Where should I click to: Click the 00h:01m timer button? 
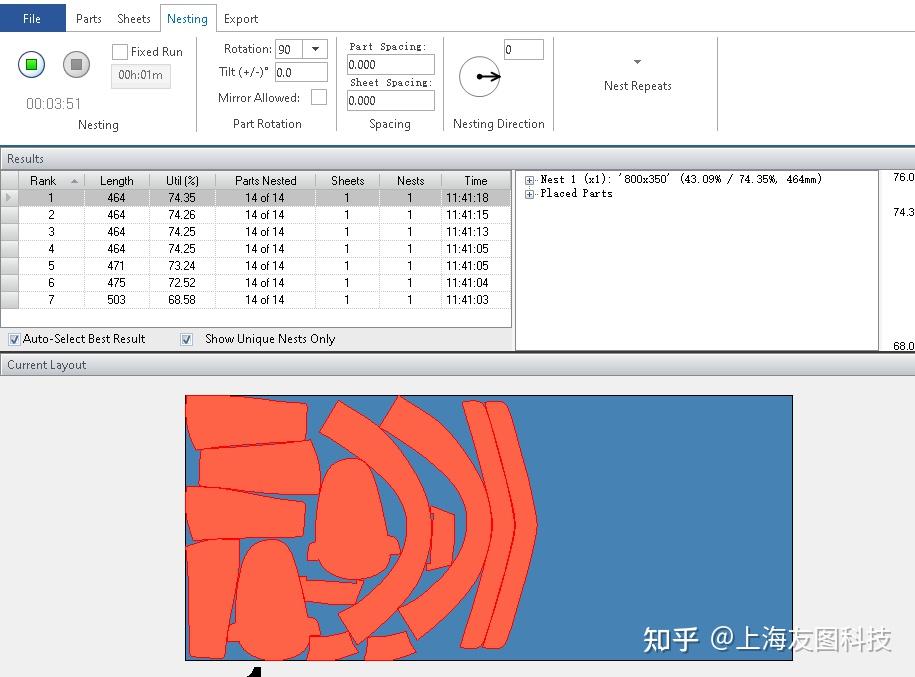pyautogui.click(x=140, y=76)
